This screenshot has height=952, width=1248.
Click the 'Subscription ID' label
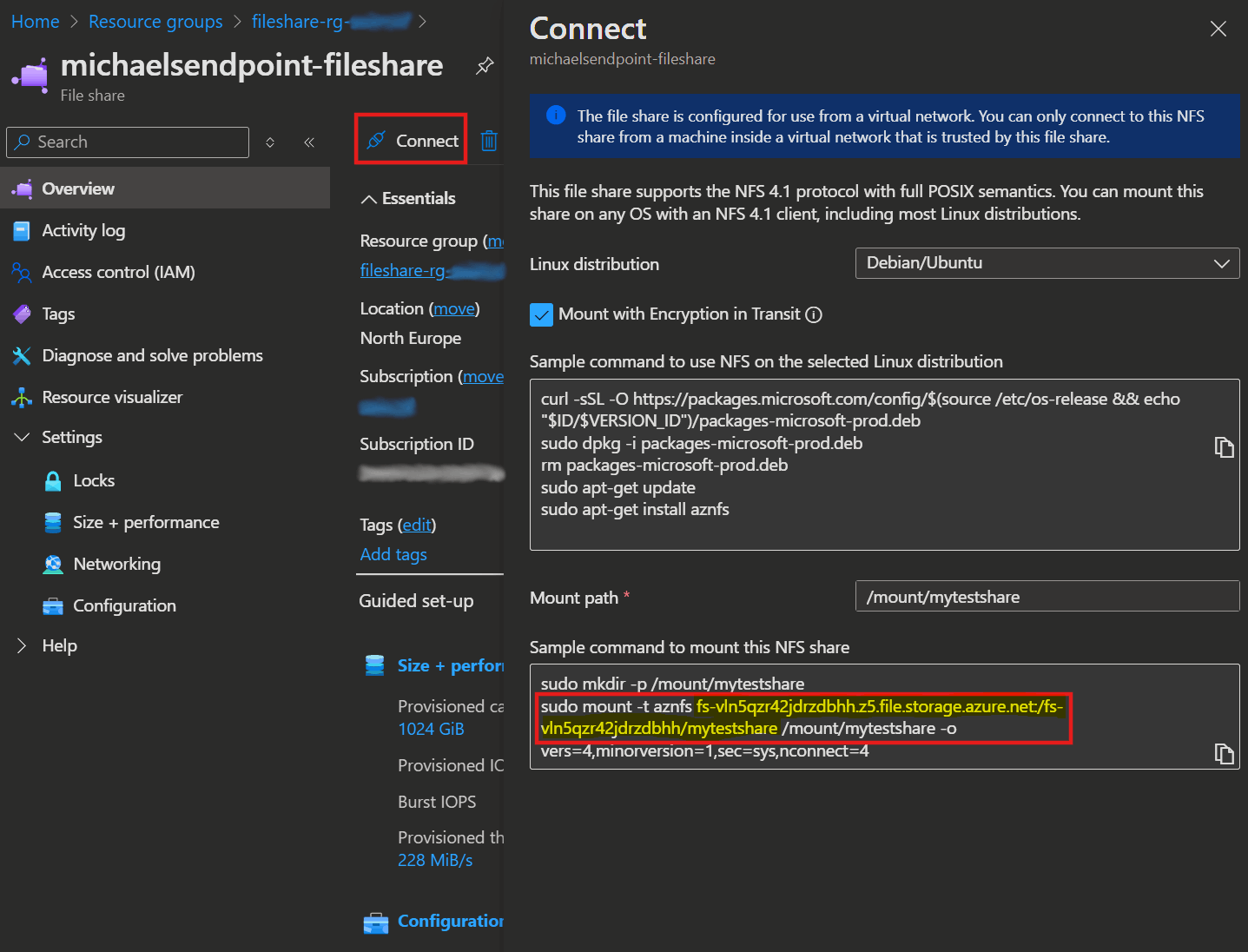coord(417,444)
